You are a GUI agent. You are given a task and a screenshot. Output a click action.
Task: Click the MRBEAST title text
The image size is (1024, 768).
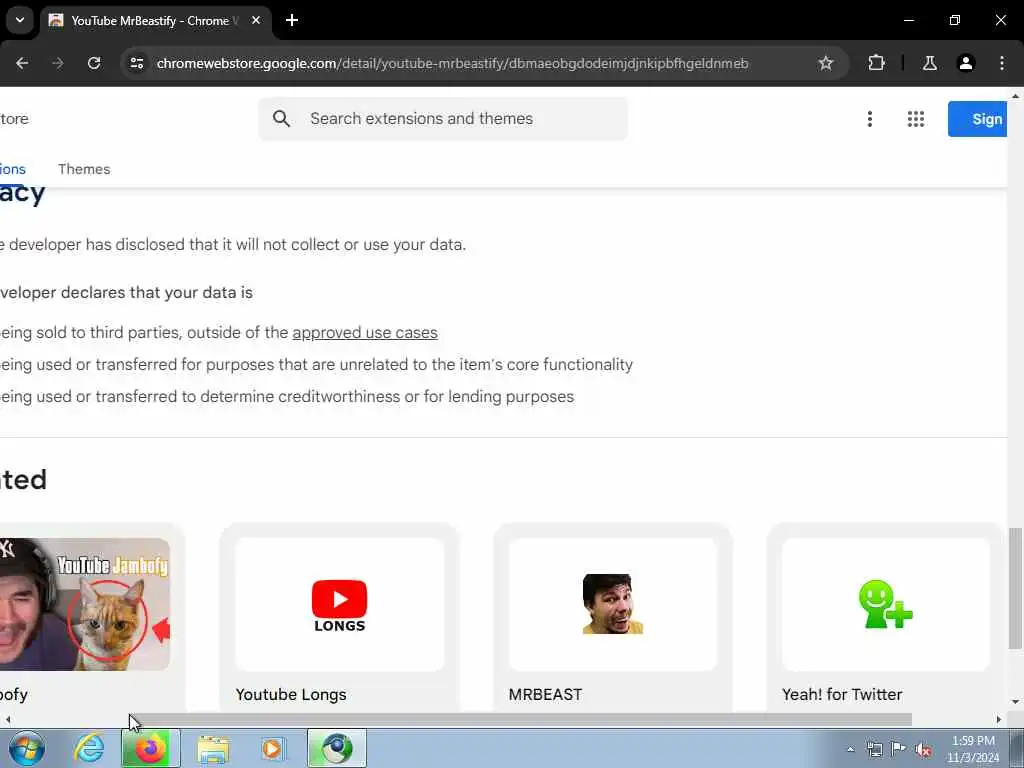545,694
